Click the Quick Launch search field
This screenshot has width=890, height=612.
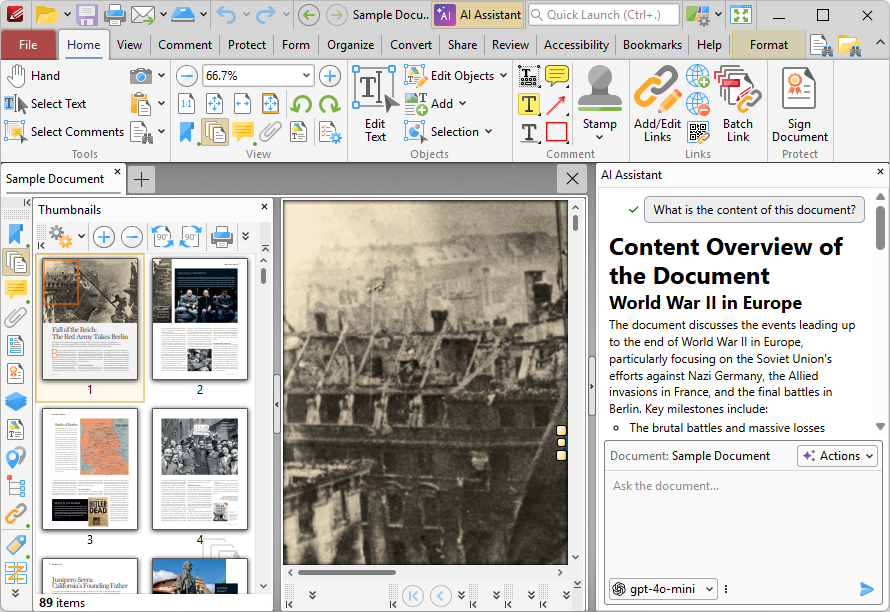(604, 15)
